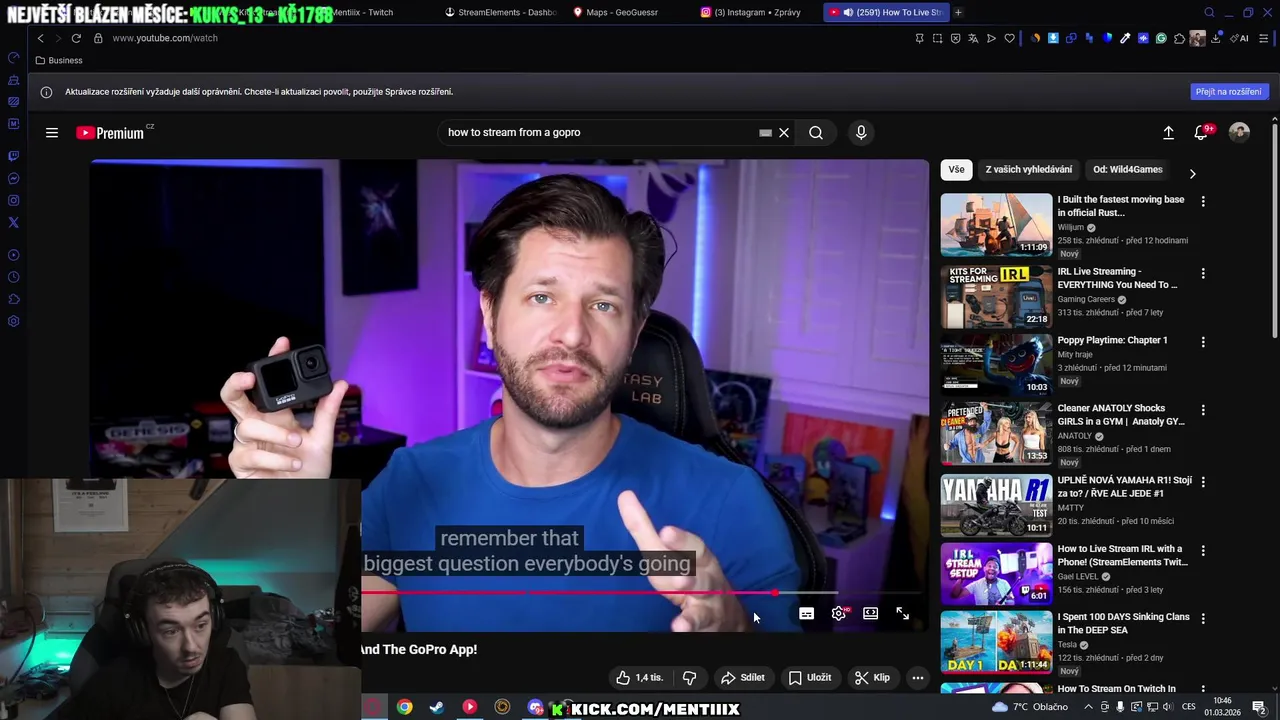Open the YouTube create/upload icon
The image size is (1280, 720).
coord(1168,132)
